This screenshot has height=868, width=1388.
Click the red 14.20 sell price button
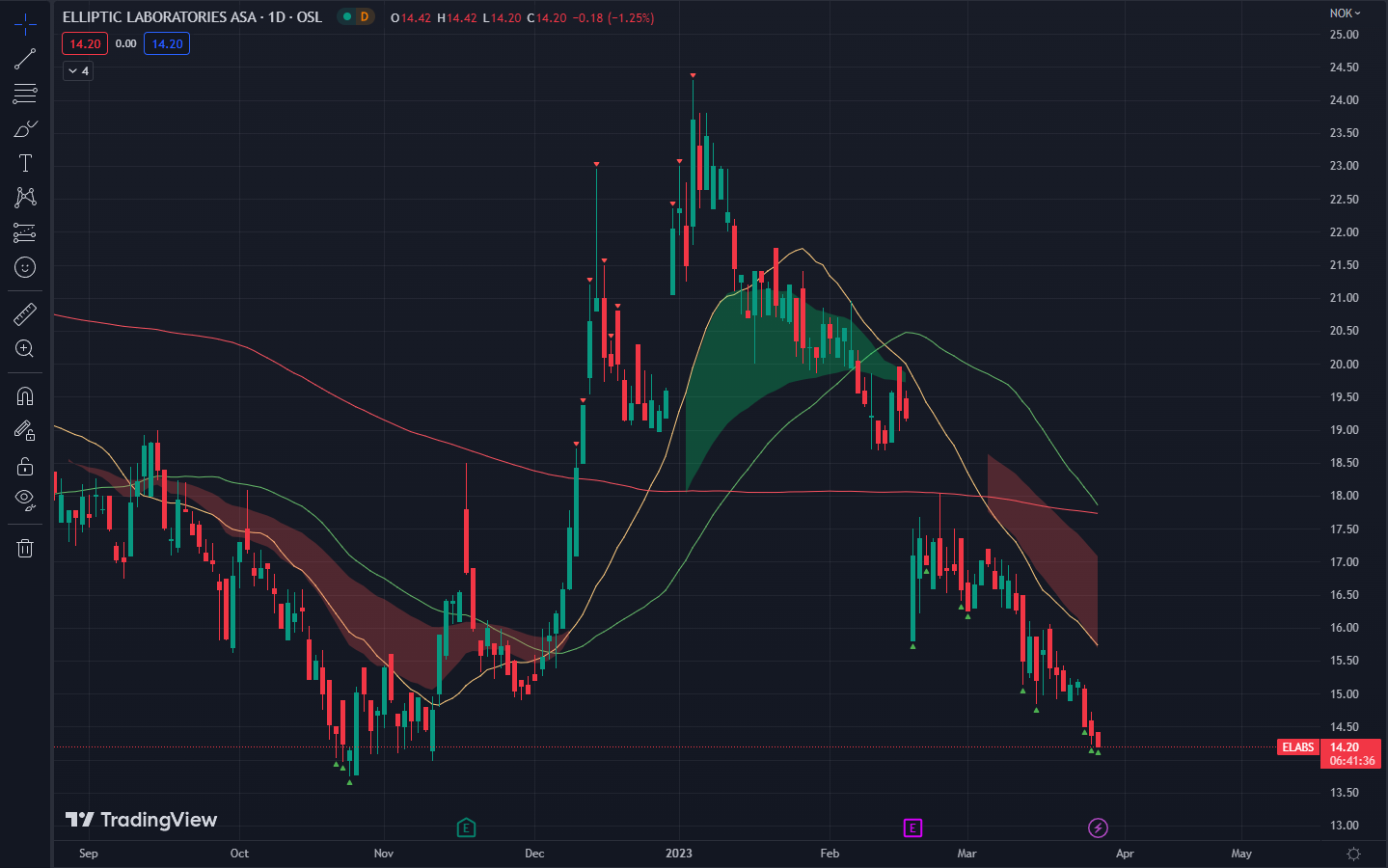click(x=85, y=43)
